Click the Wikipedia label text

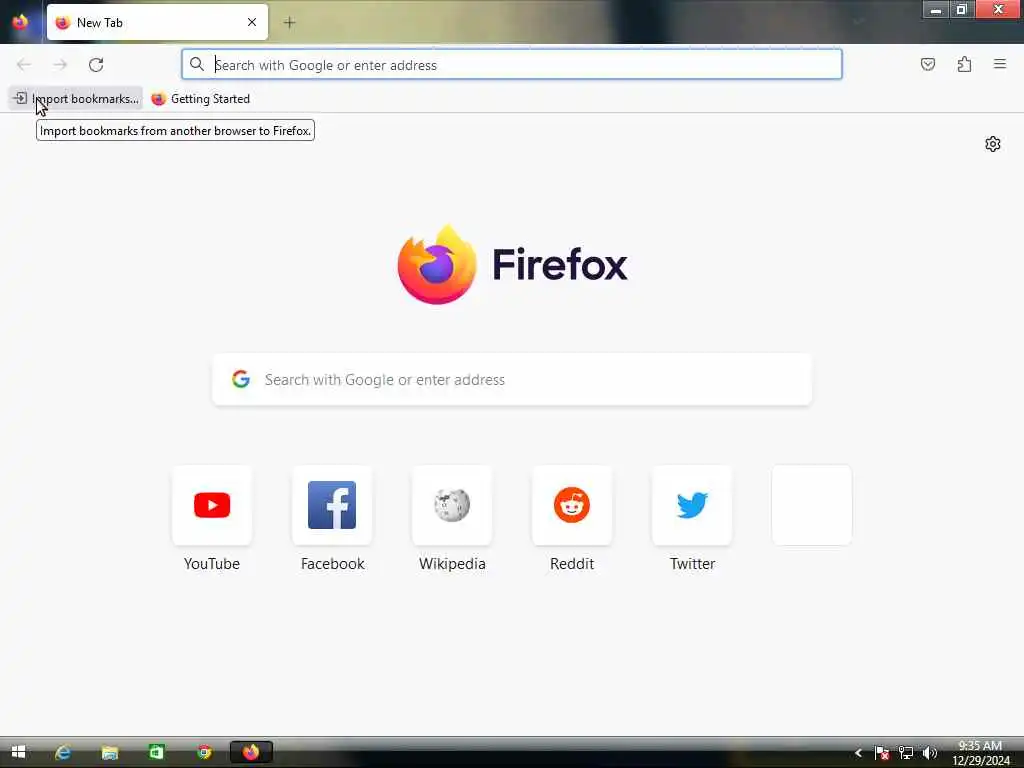click(x=452, y=564)
